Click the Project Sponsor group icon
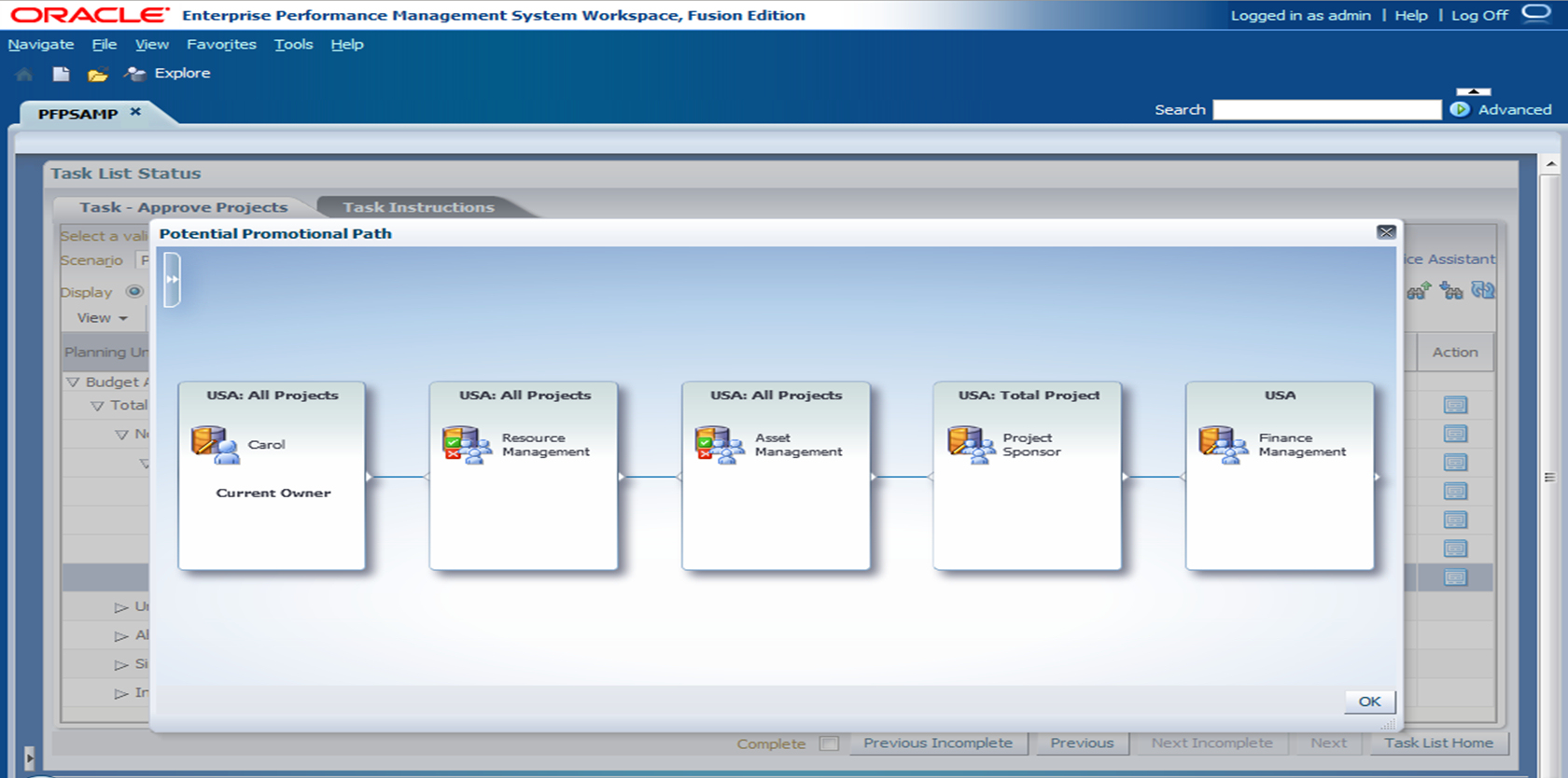The height and width of the screenshot is (778, 1568). 972,445
